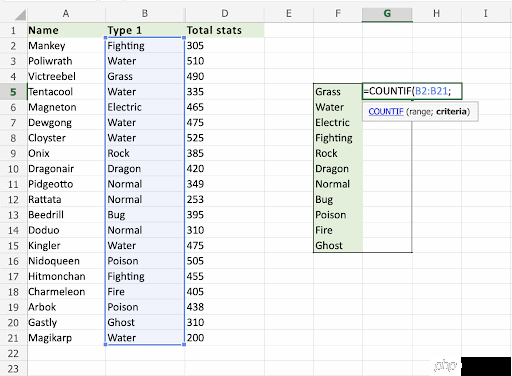Click 'Fire' in Type 1 column B
The width and height of the screenshot is (512, 376).
[145, 292]
